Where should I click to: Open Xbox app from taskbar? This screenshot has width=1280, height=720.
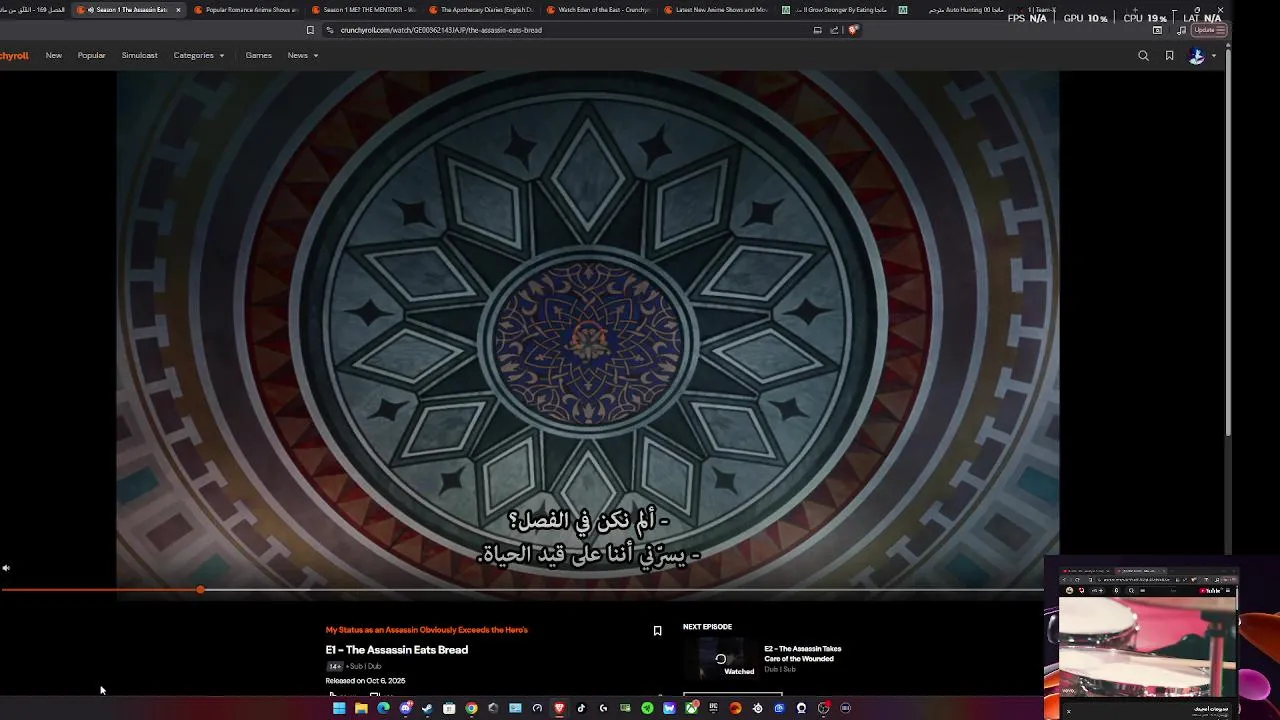tap(691, 708)
